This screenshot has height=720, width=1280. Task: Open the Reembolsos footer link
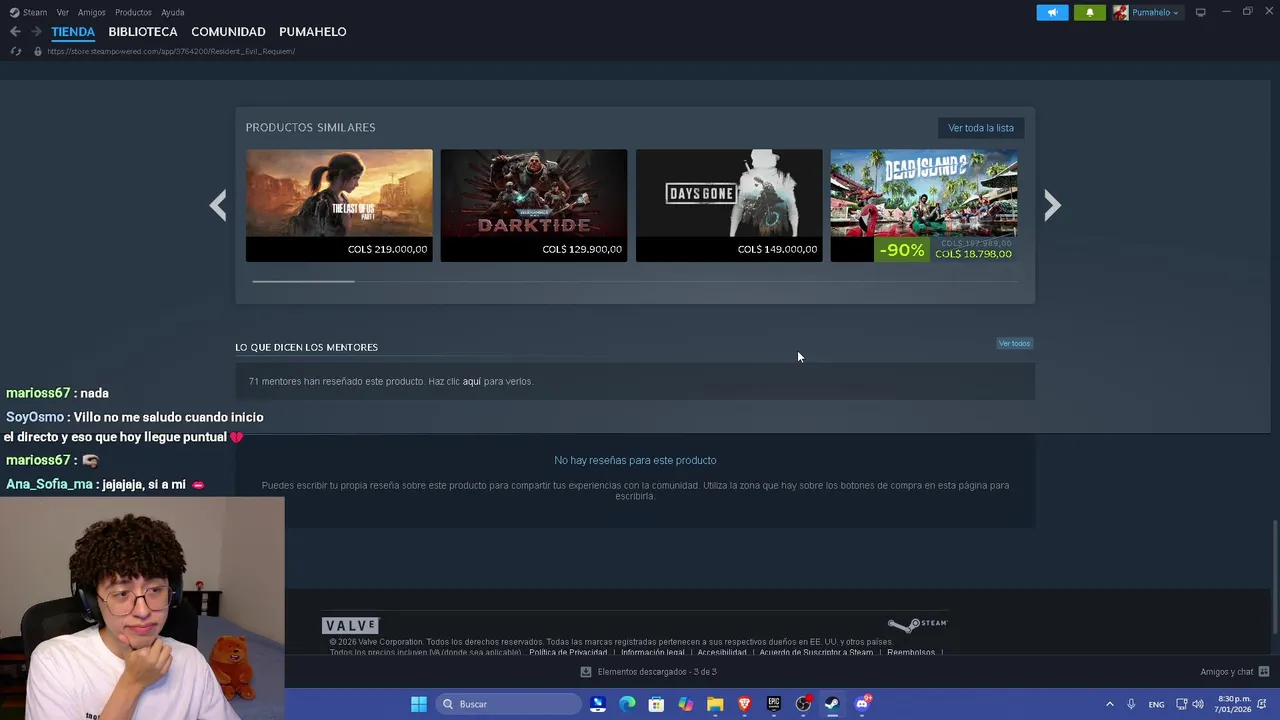911,652
